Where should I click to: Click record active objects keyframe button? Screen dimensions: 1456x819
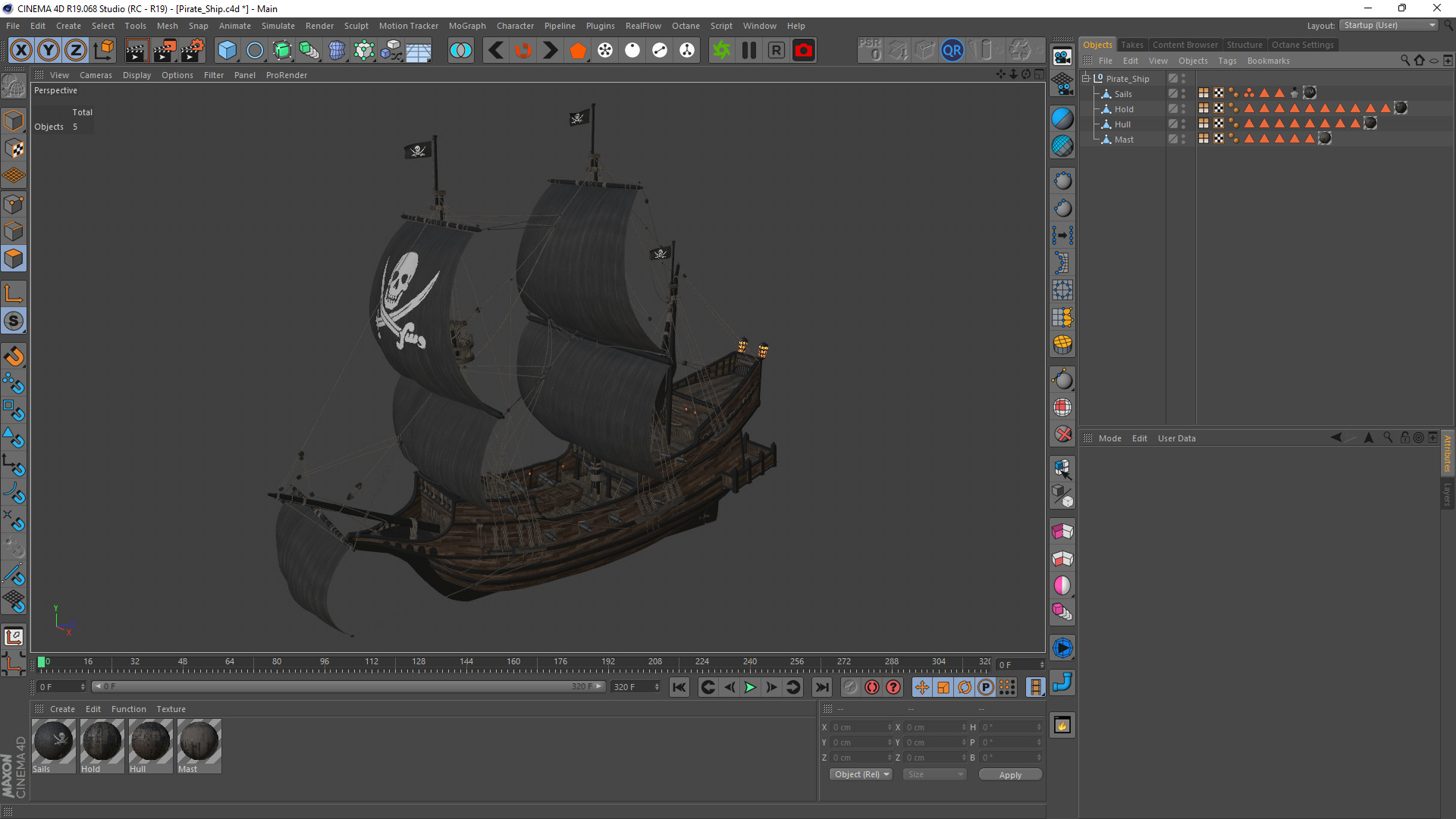[x=850, y=688]
